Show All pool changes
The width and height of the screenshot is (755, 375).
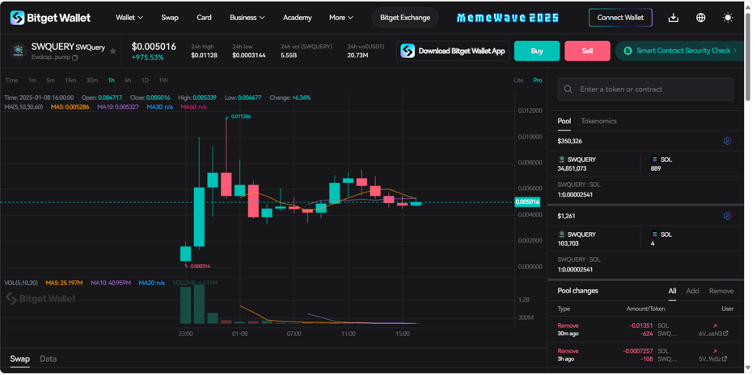[x=672, y=291]
